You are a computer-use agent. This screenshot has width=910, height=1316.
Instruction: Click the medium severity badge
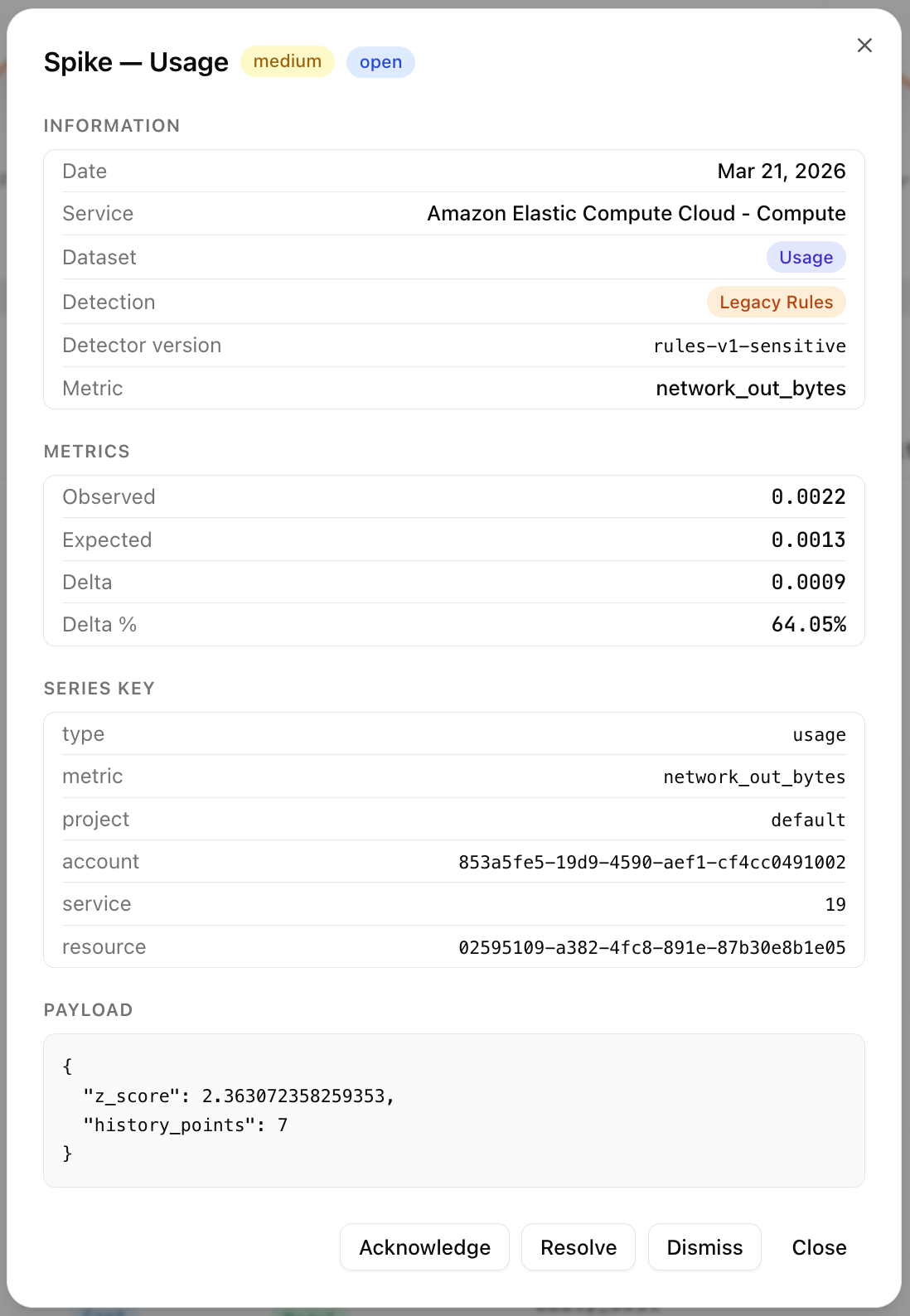click(x=288, y=62)
